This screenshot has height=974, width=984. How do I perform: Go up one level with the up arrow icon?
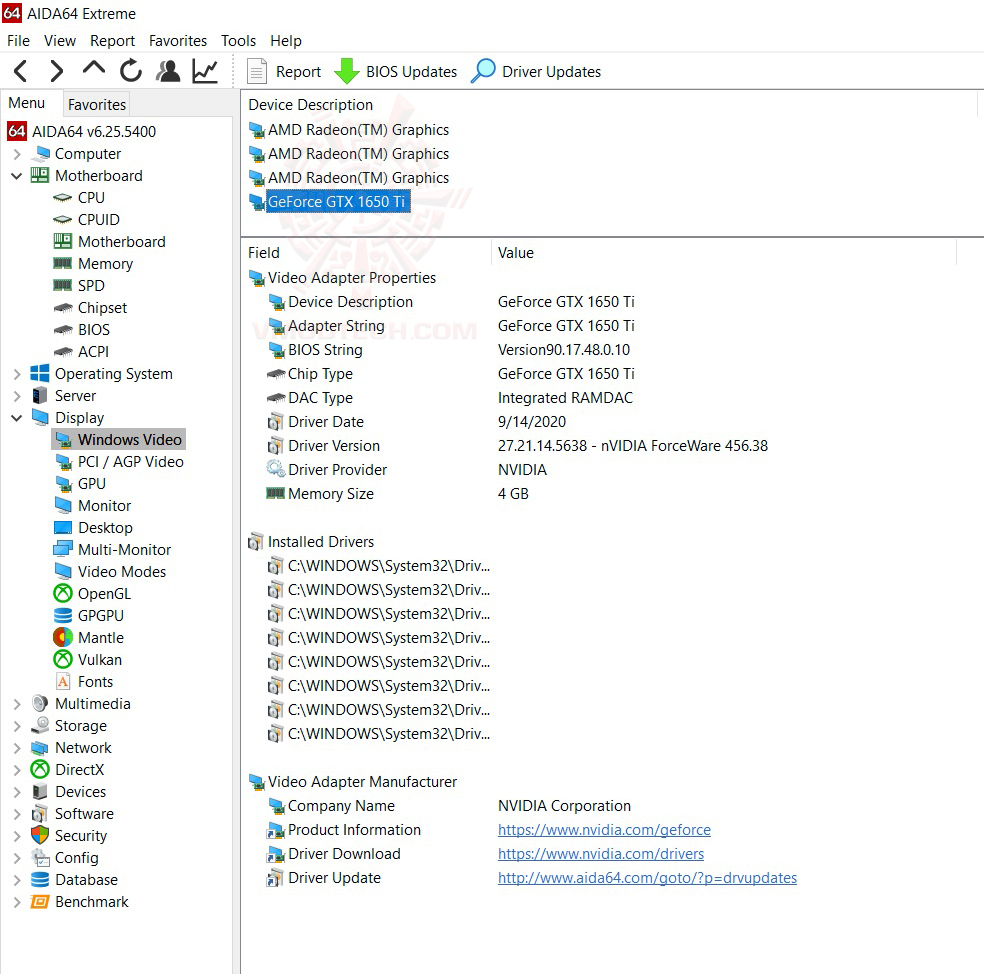(94, 69)
